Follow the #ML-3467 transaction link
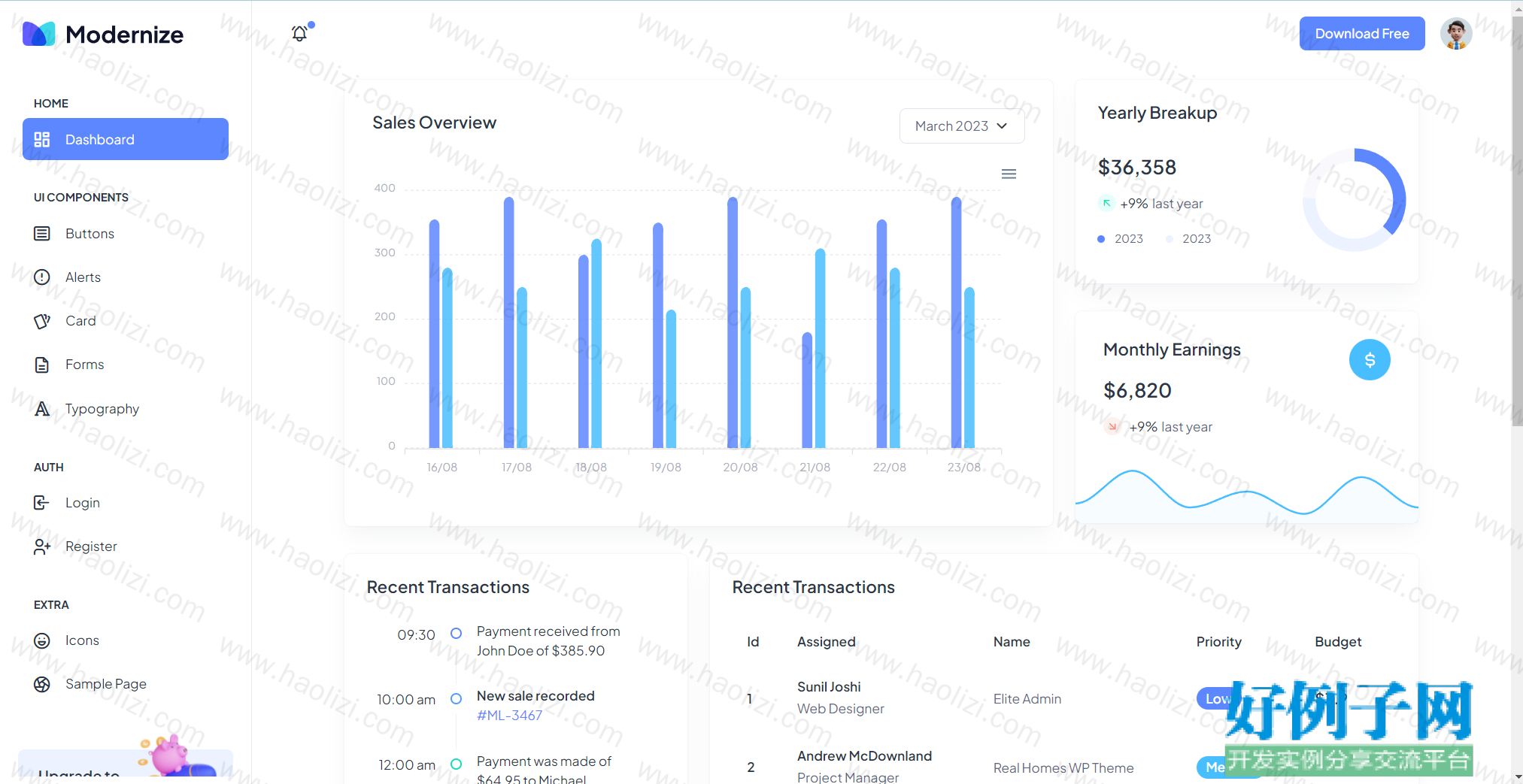 509,716
